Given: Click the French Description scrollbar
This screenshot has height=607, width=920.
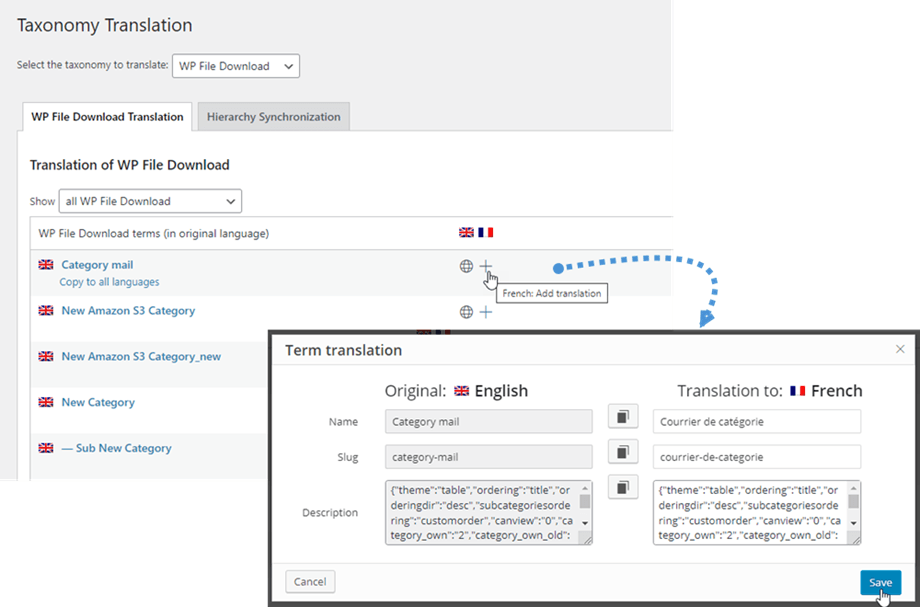Looking at the screenshot, I should pos(853,512).
